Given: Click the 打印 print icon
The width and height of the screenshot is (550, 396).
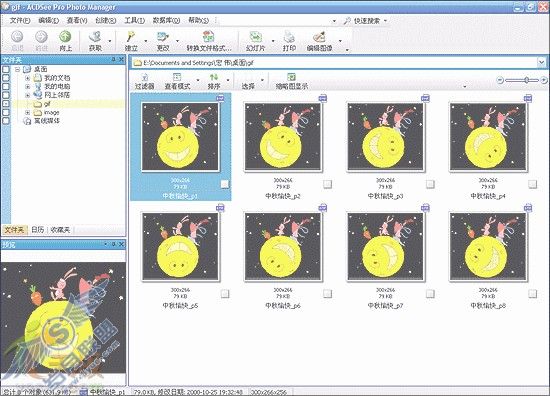Looking at the screenshot, I should tap(289, 36).
